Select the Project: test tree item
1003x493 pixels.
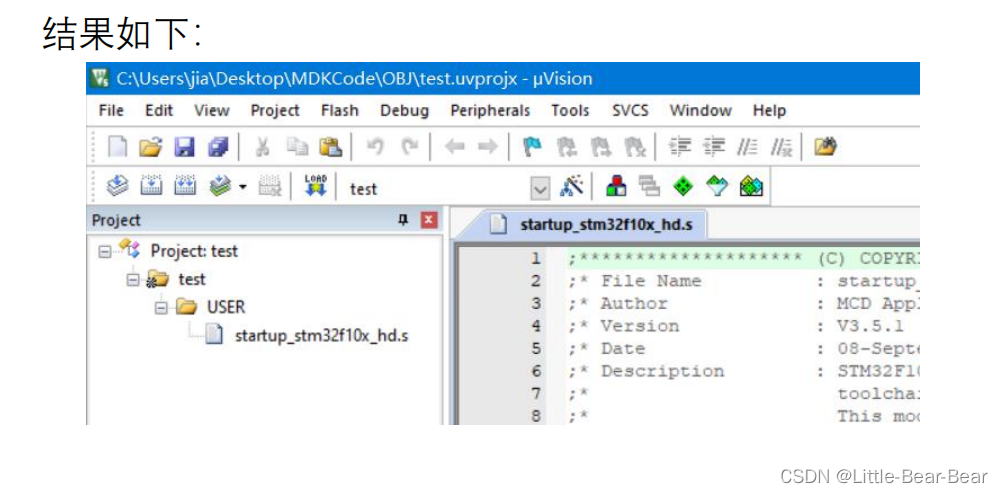point(194,251)
